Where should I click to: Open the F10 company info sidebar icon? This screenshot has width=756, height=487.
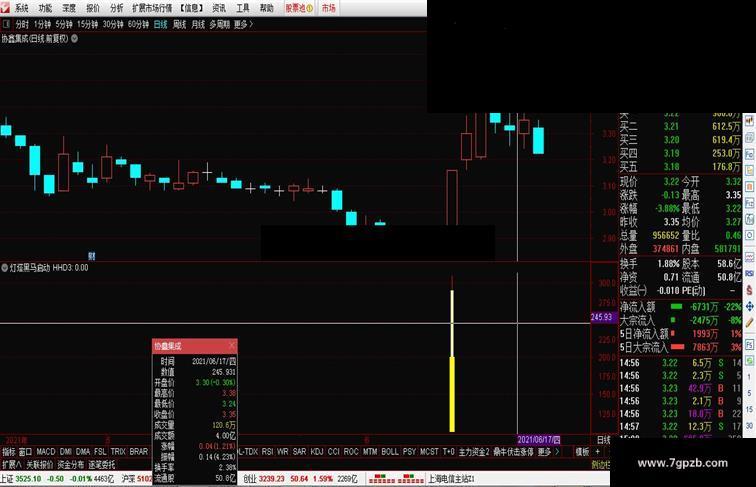tap(749, 203)
